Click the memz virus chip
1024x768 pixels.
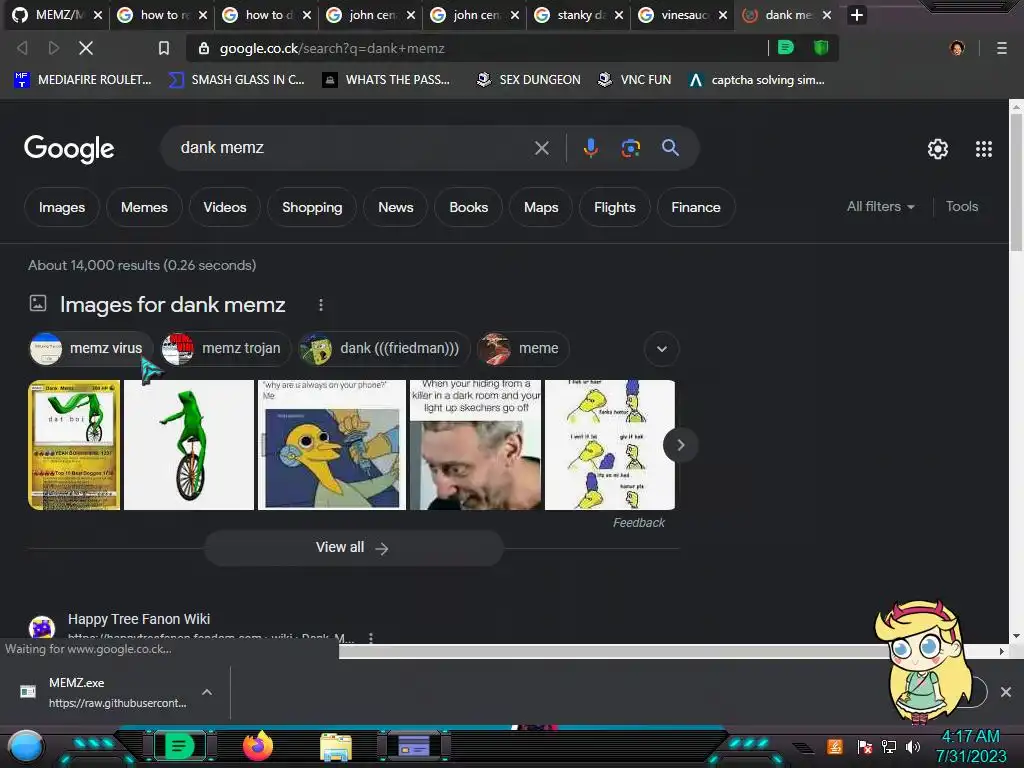pyautogui.click(x=91, y=348)
